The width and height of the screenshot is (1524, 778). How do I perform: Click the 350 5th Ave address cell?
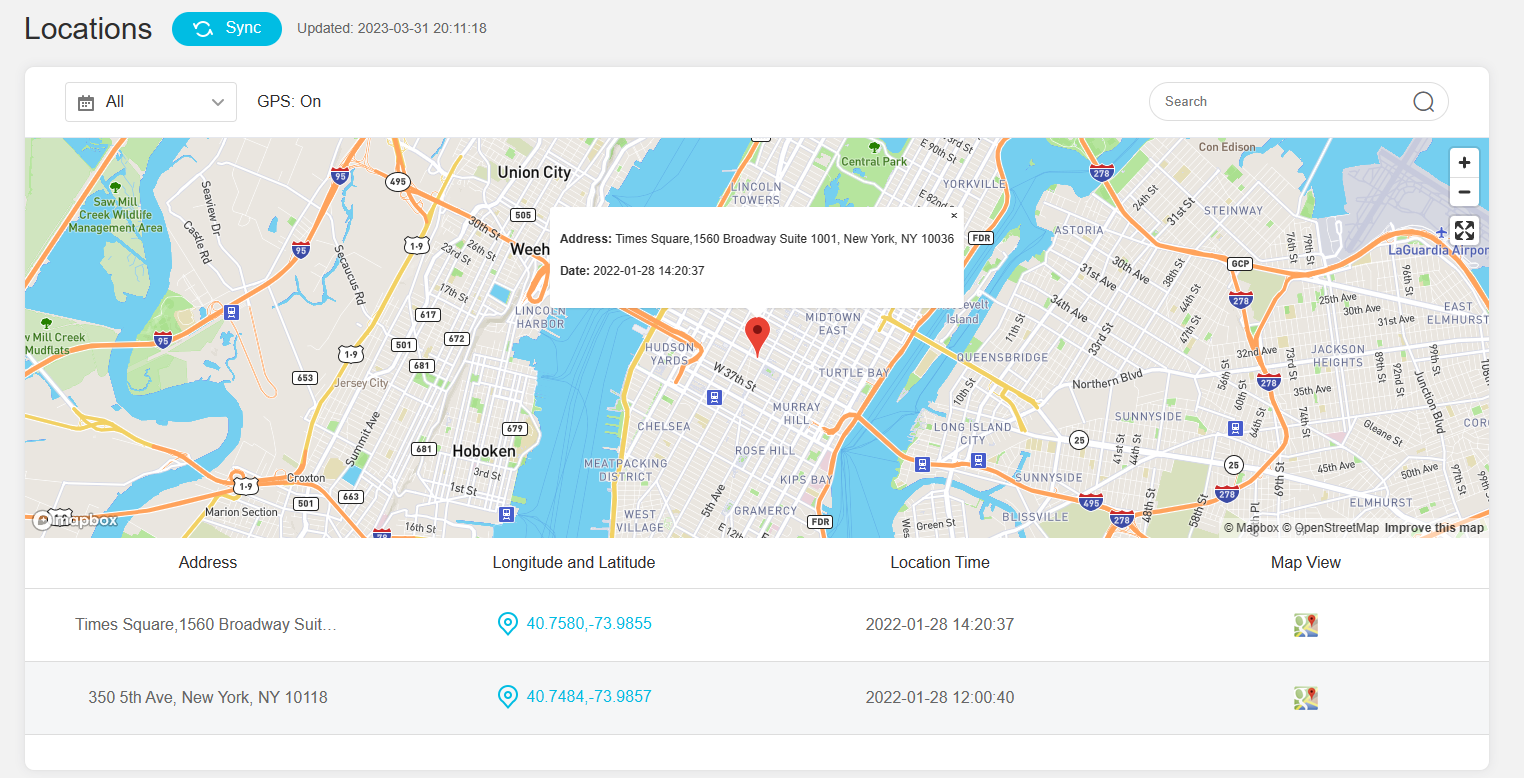(x=208, y=698)
